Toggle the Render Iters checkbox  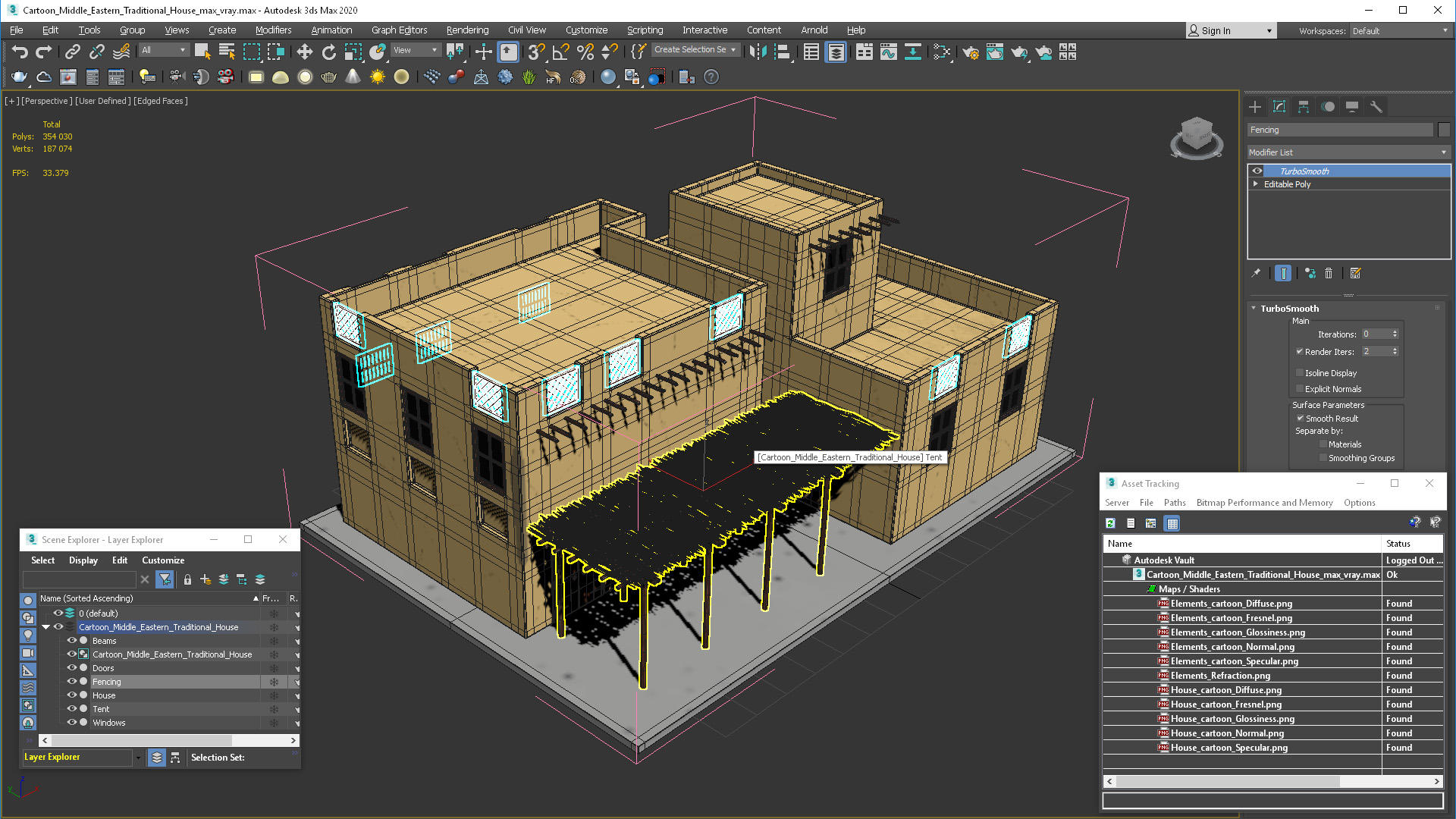[1300, 351]
